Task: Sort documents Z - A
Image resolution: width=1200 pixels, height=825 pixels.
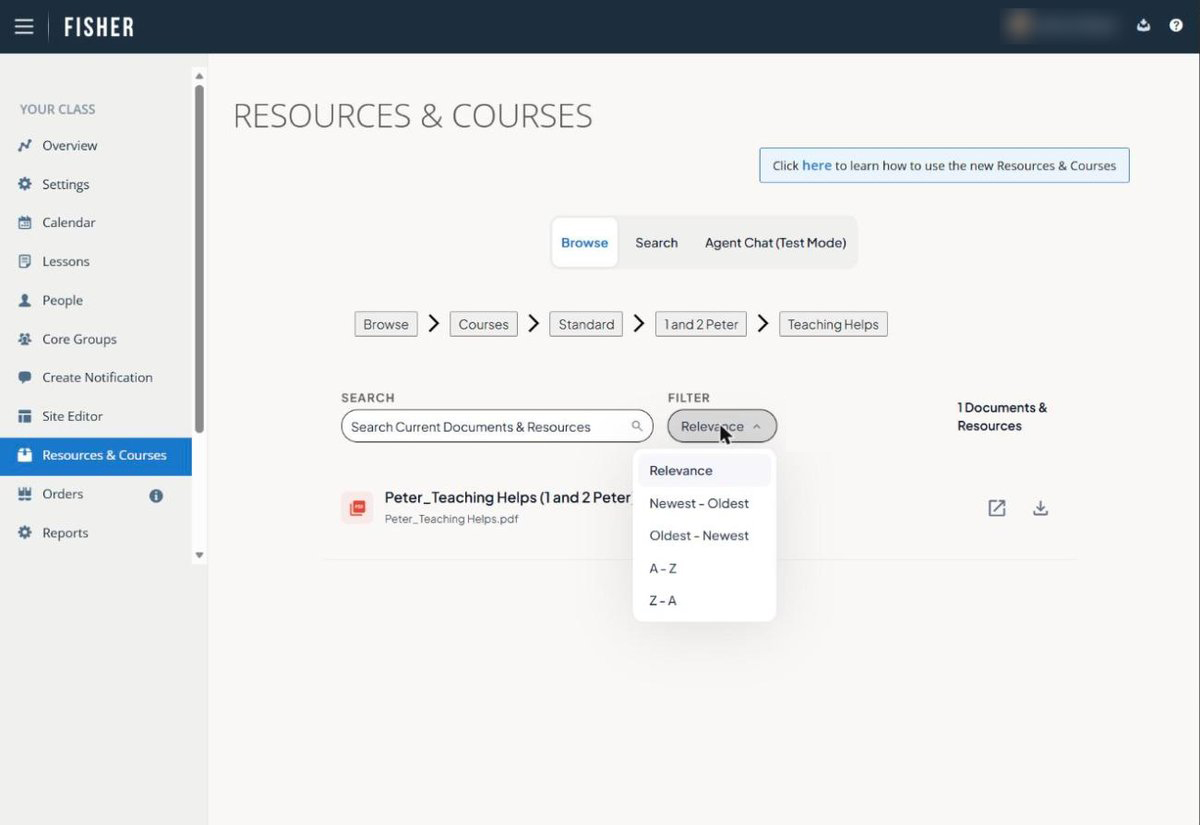Action: click(704, 601)
